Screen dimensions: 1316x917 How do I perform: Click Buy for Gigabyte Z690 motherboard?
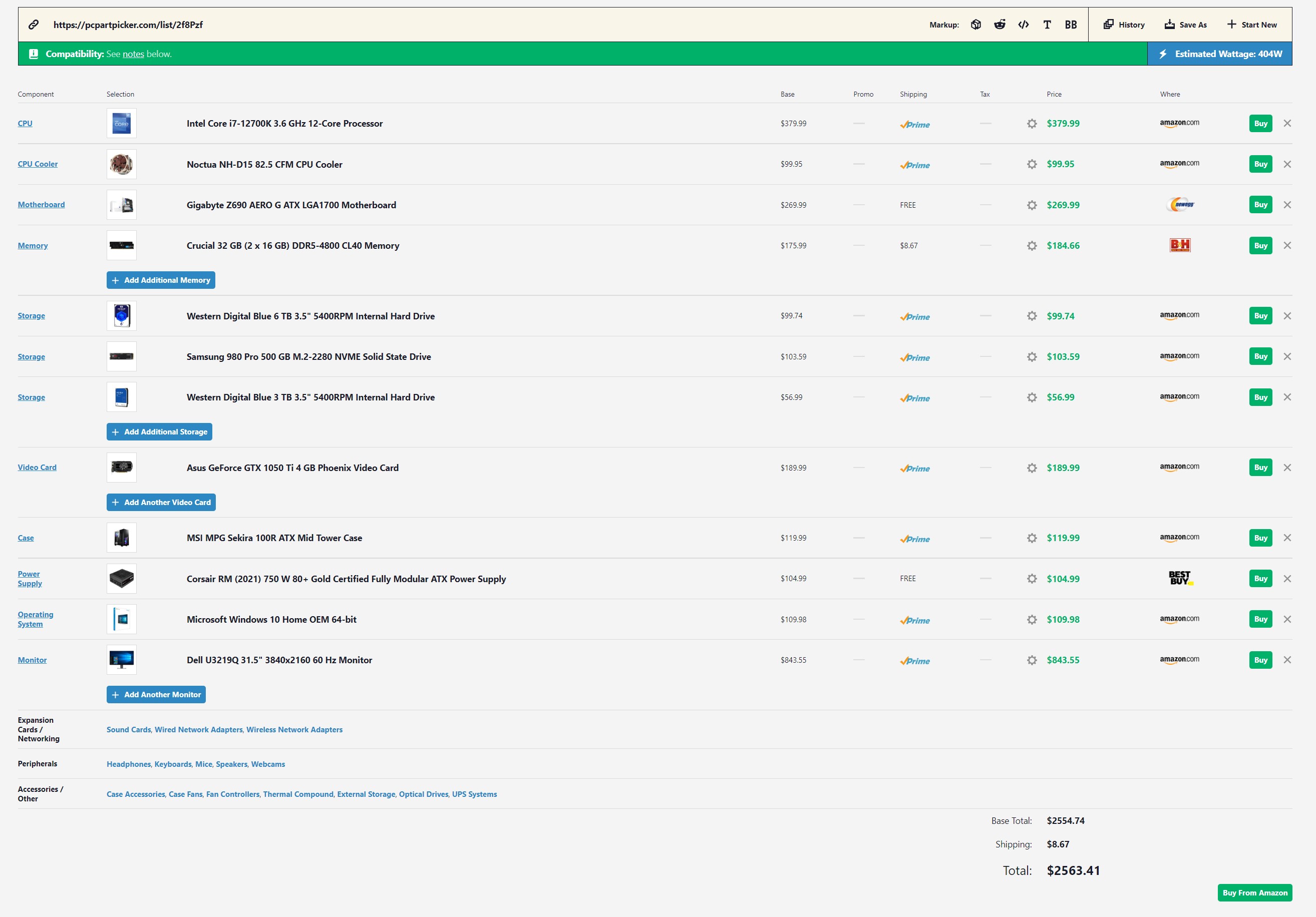pos(1260,205)
